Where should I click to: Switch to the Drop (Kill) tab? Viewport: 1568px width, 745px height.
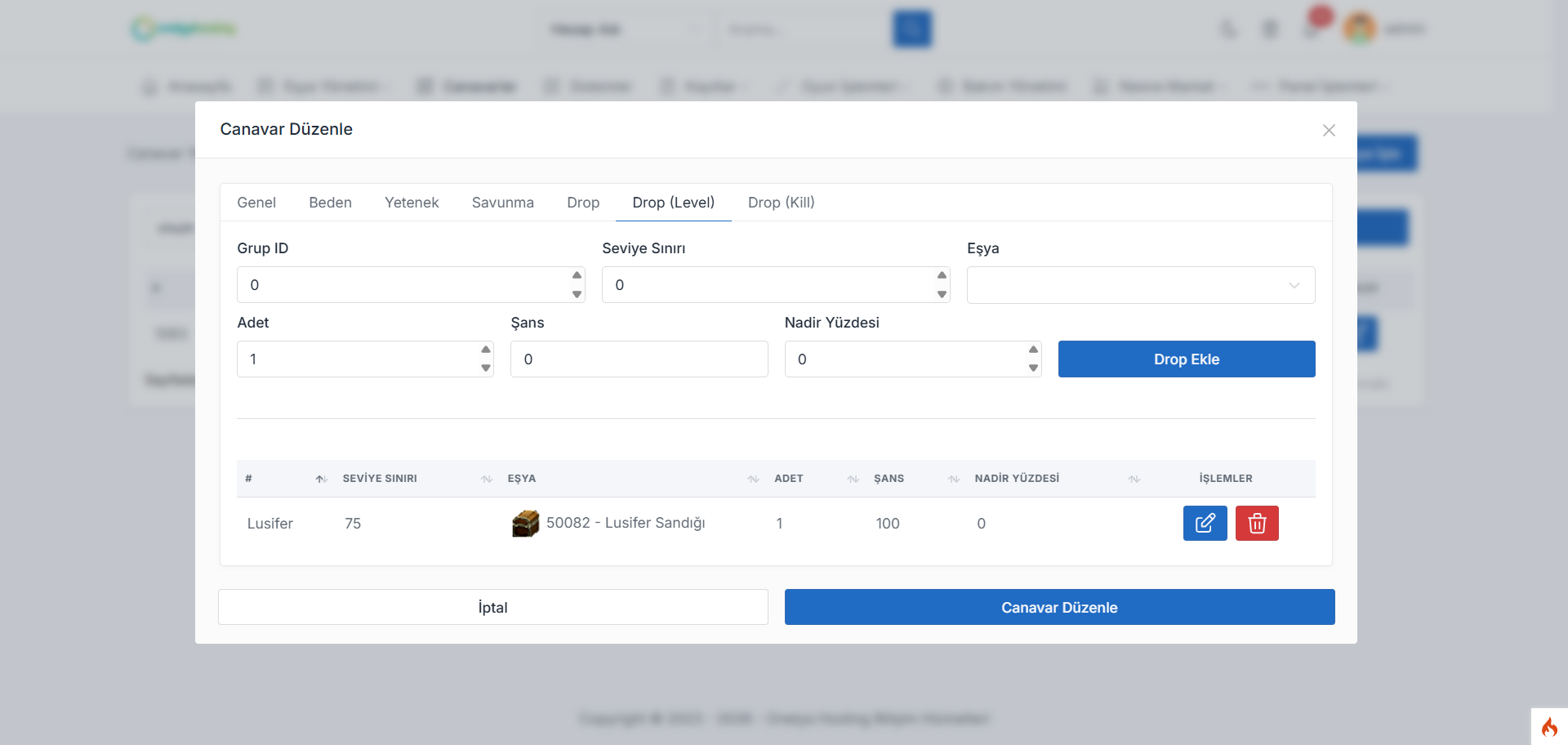tap(782, 203)
